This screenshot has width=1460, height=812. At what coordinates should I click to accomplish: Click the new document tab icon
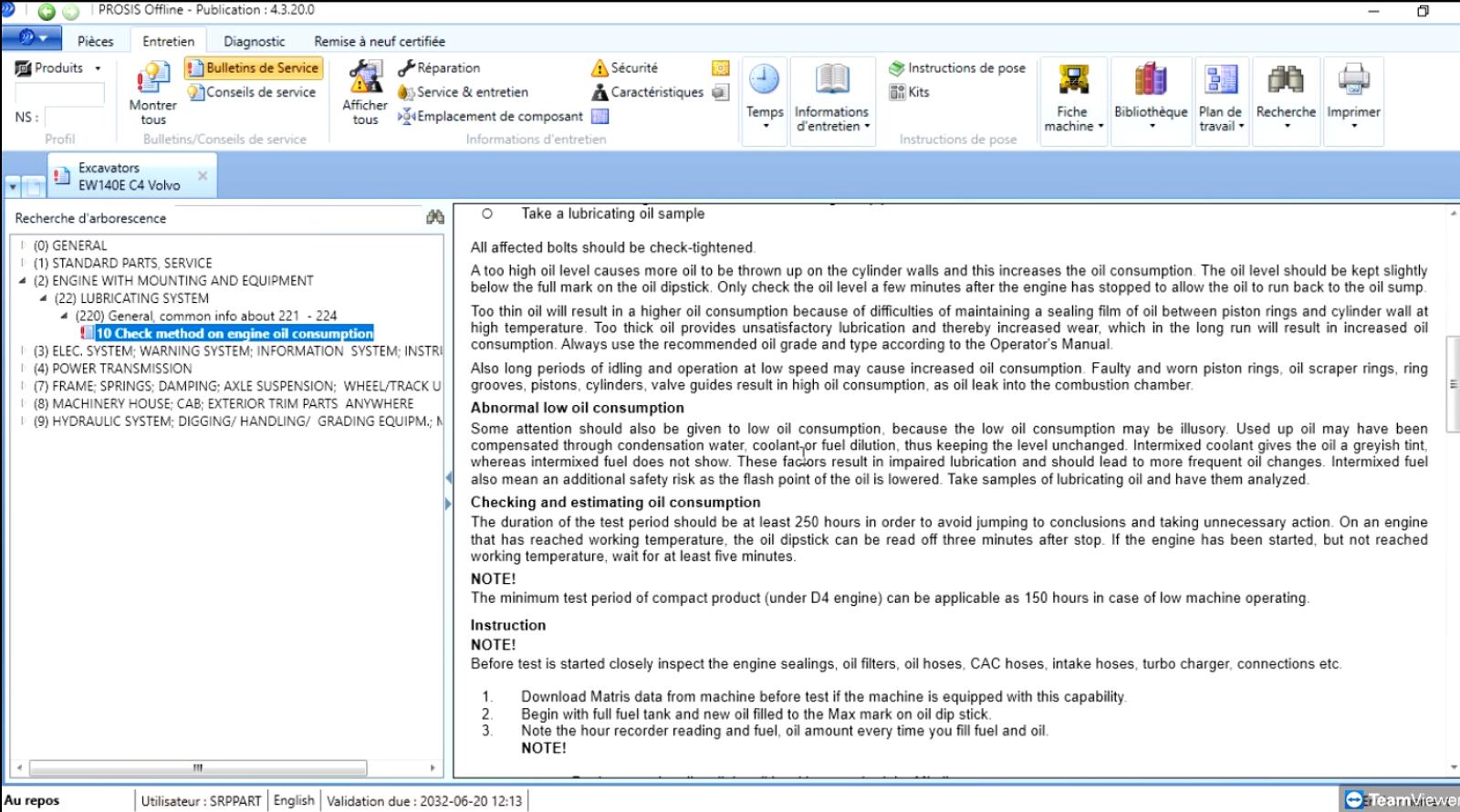(35, 187)
